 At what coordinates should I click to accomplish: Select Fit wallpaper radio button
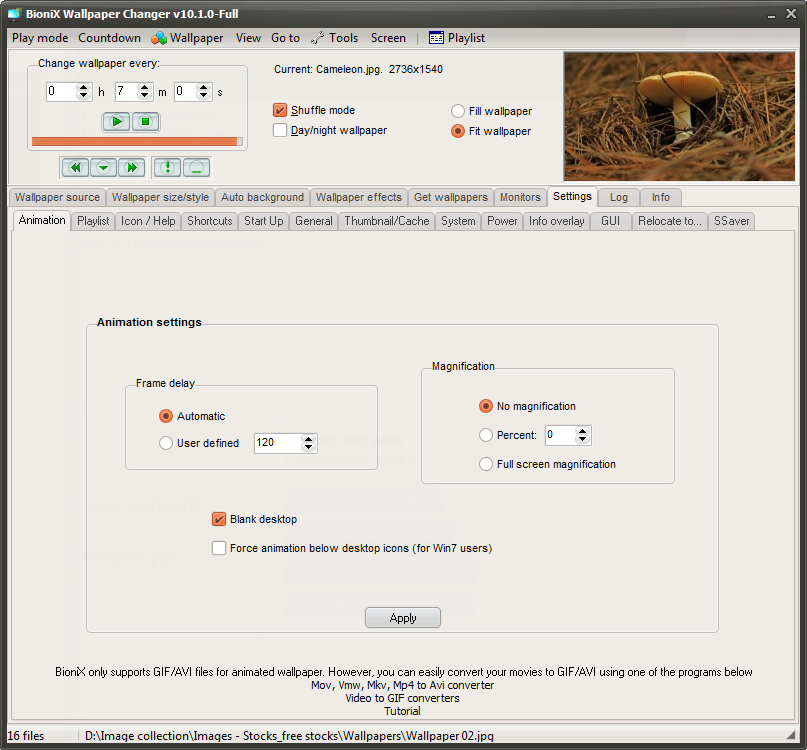[x=458, y=131]
